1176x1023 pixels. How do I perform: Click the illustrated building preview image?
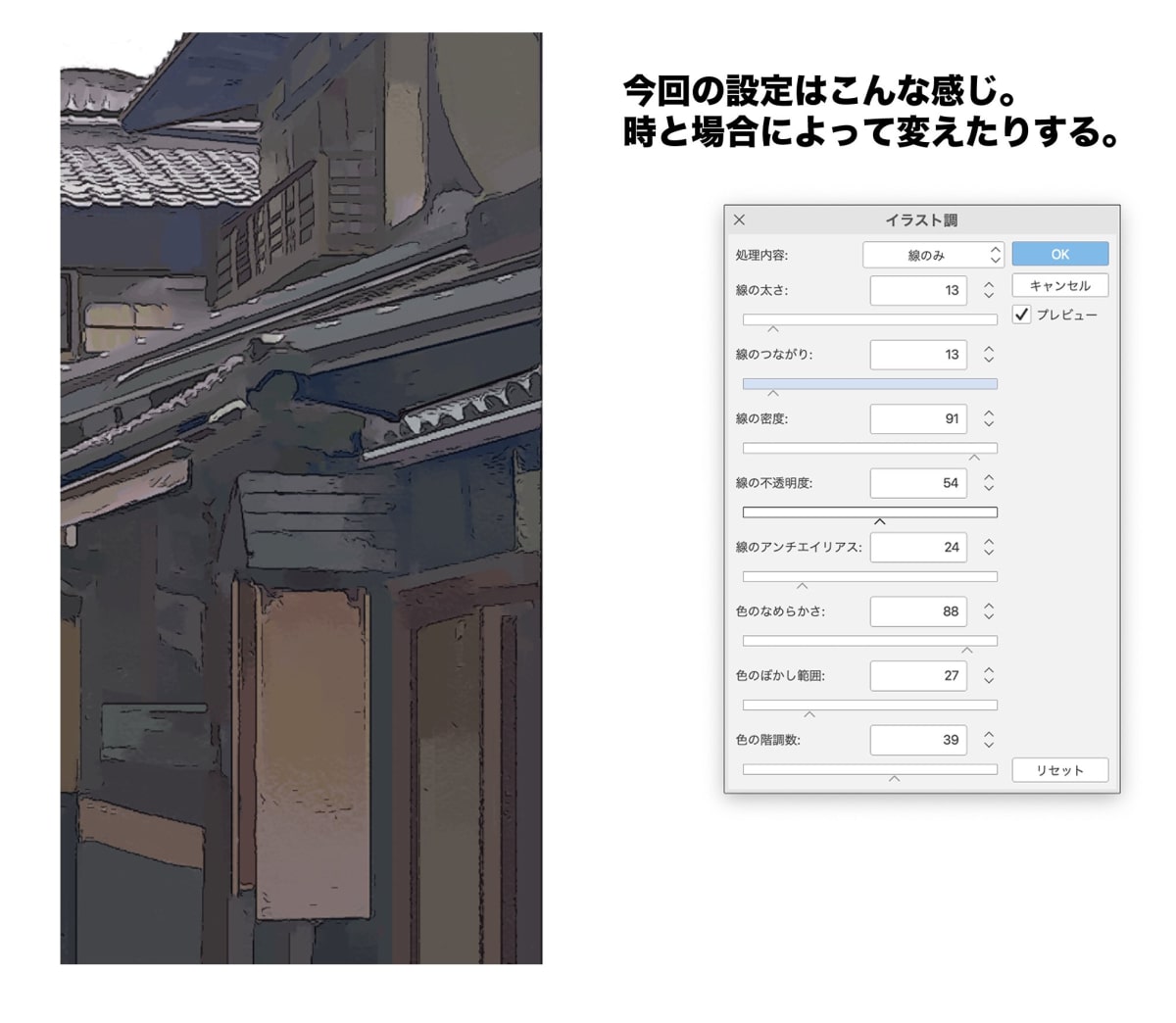coord(301,498)
